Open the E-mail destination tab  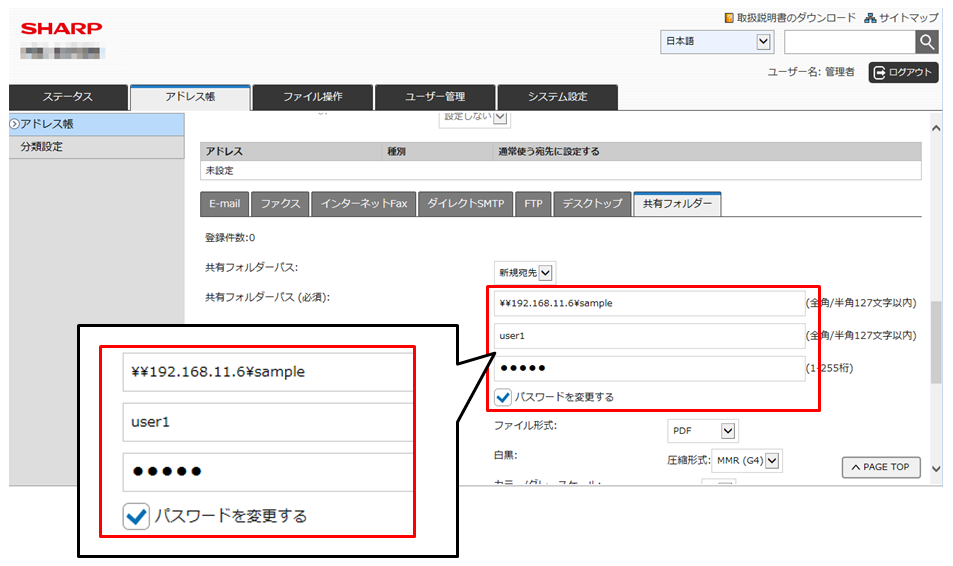[224, 204]
